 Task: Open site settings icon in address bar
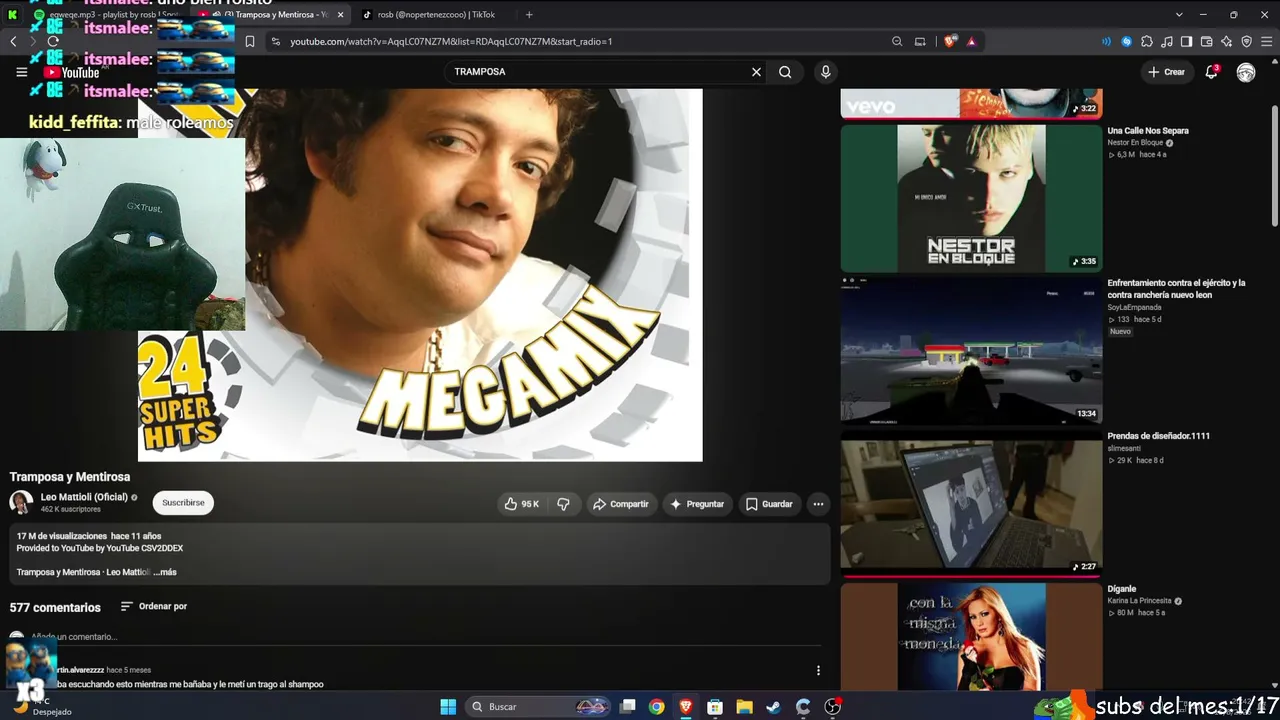276,42
